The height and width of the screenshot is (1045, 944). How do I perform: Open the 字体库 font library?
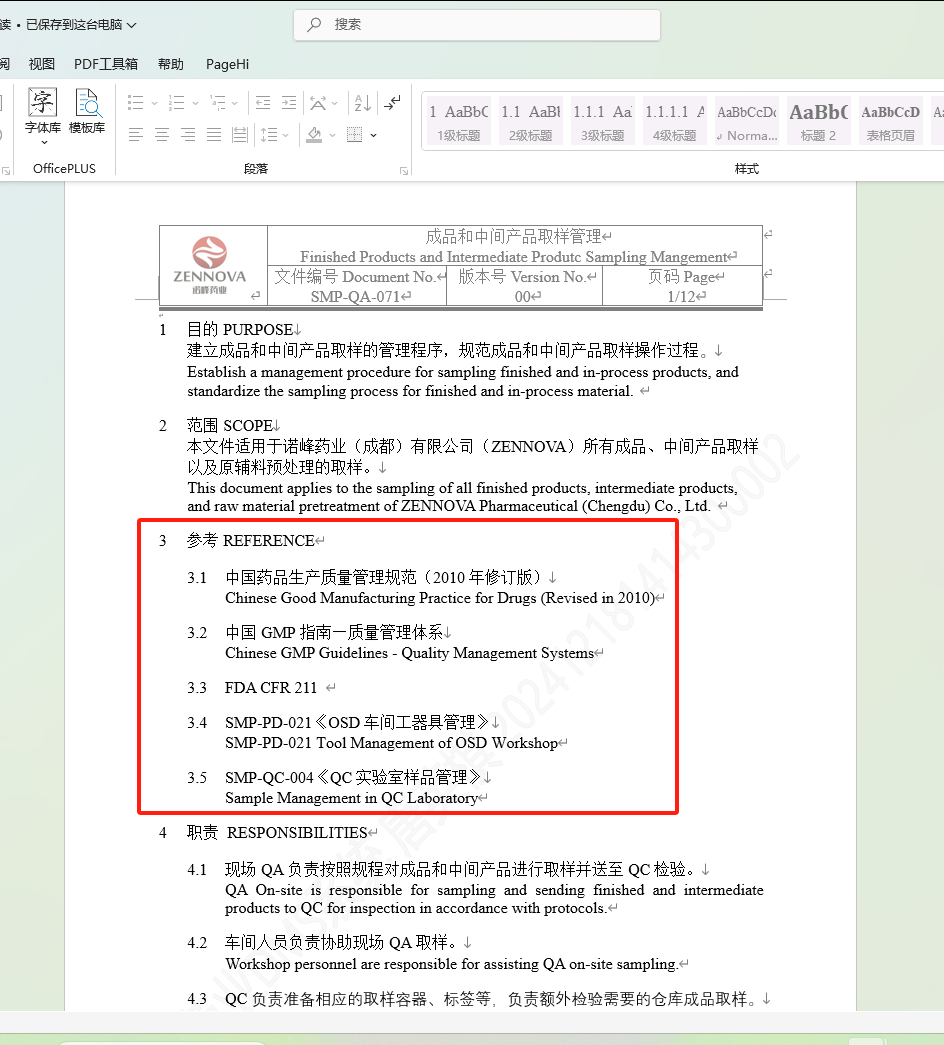click(x=43, y=111)
